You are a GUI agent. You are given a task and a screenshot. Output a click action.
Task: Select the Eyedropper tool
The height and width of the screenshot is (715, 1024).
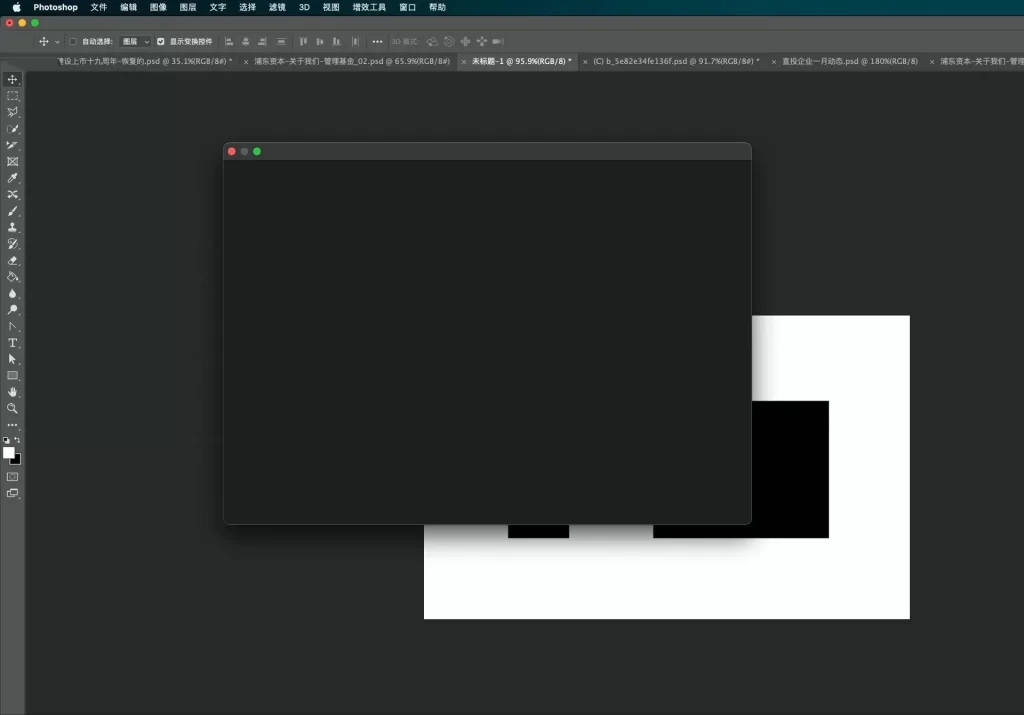tap(12, 177)
